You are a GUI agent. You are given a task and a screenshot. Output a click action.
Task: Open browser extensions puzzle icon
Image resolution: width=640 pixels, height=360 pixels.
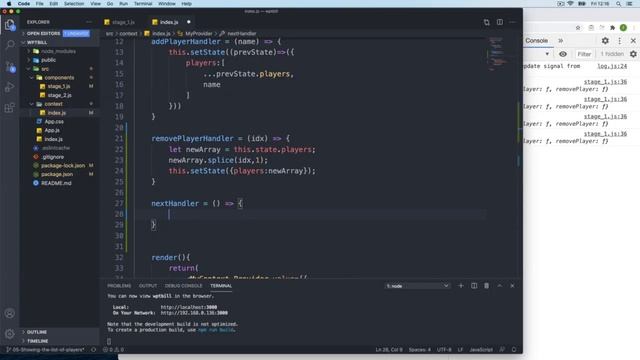point(612,28)
